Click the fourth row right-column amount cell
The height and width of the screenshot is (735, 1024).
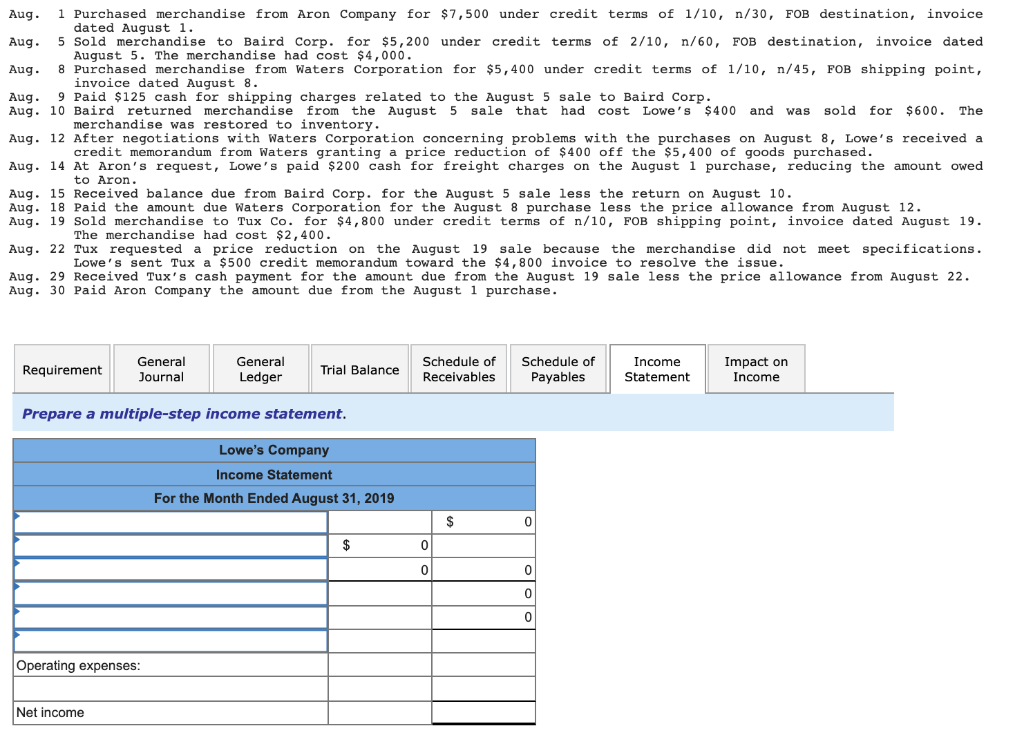click(484, 593)
